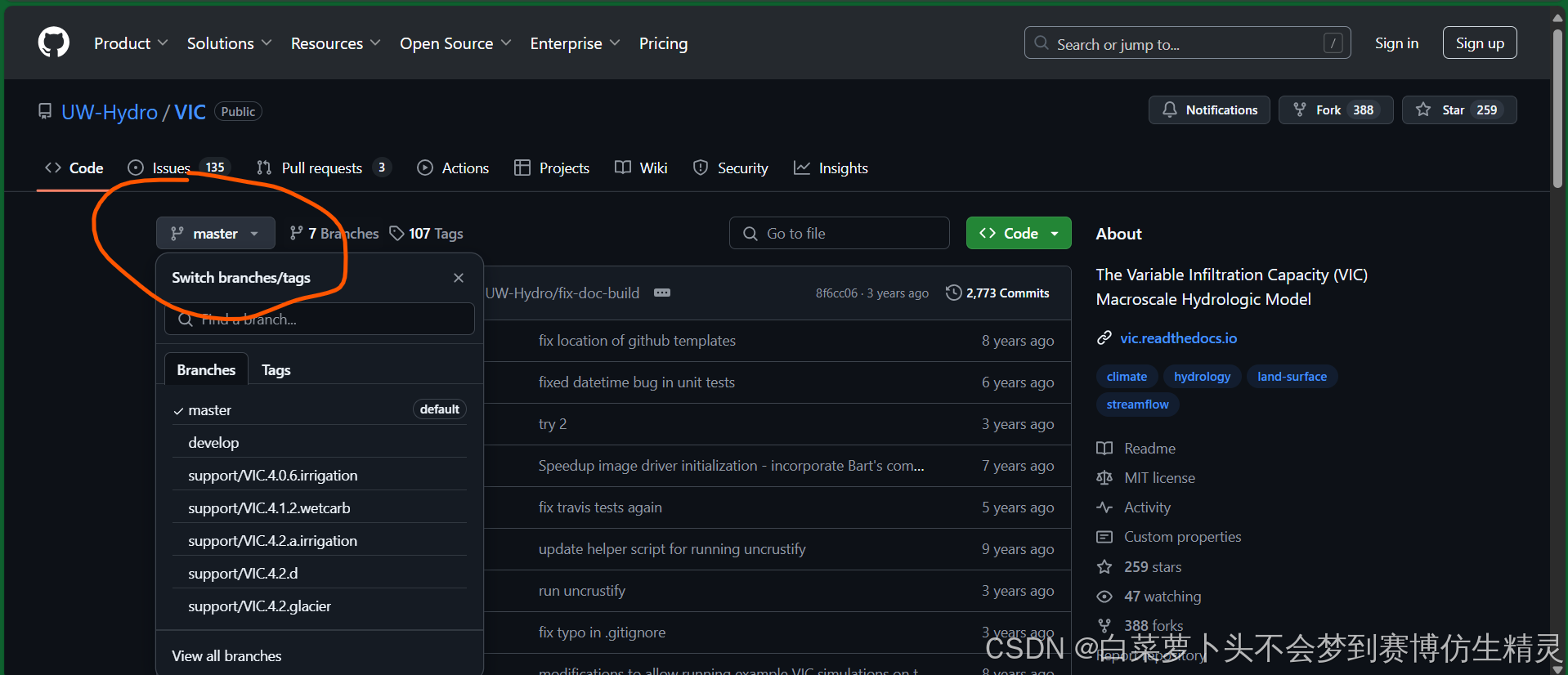1568x675 pixels.
Task: Switch to the Branches tab in popup
Action: click(206, 369)
